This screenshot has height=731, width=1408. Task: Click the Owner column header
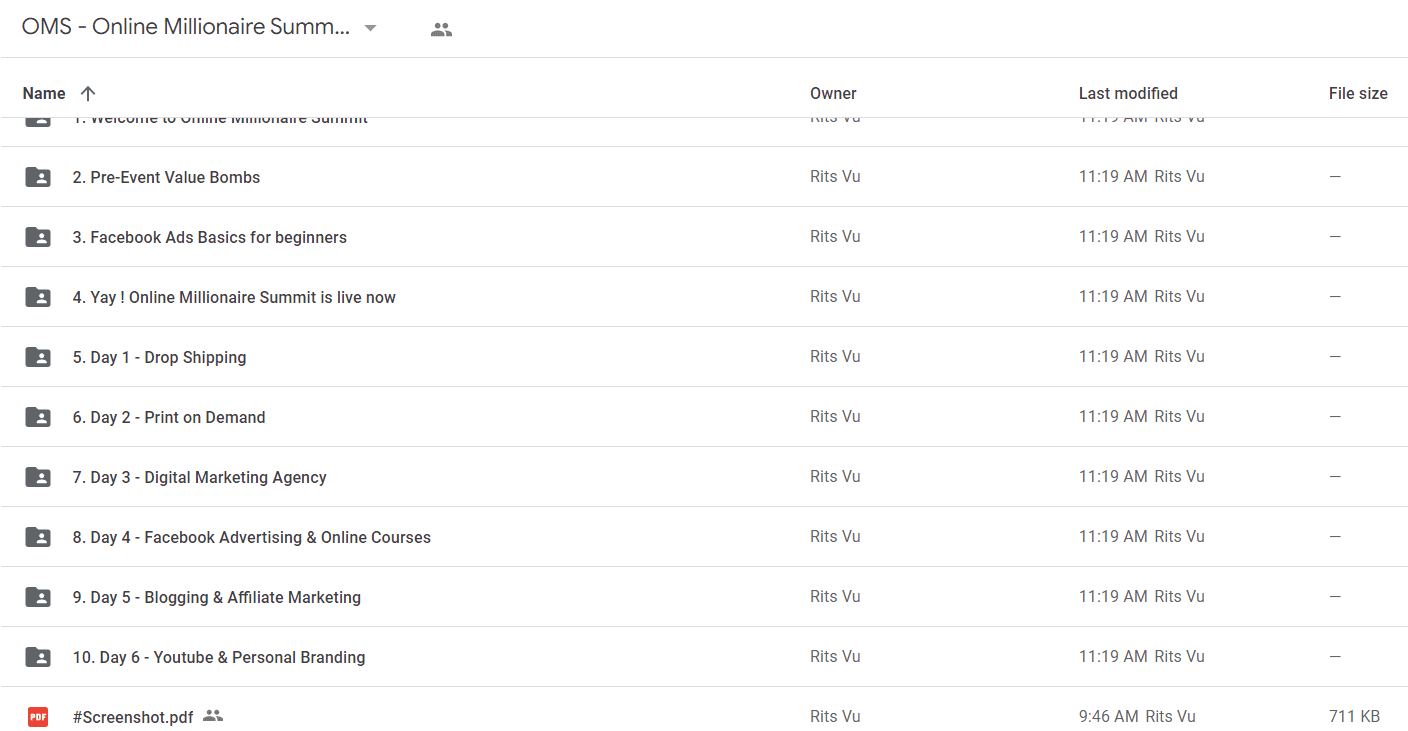[833, 93]
